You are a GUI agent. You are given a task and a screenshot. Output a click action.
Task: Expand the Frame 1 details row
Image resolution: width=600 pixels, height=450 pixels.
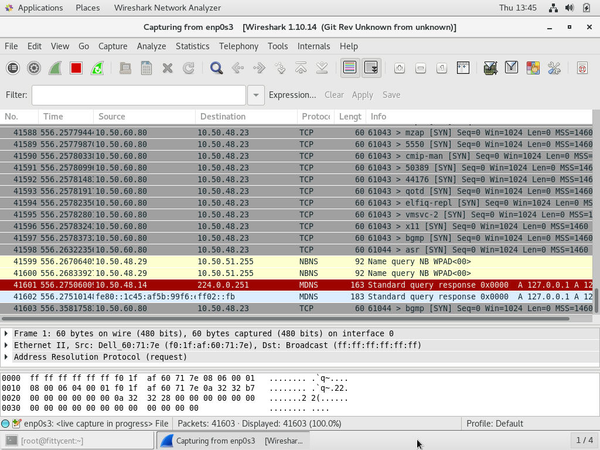pyautogui.click(x=6, y=333)
